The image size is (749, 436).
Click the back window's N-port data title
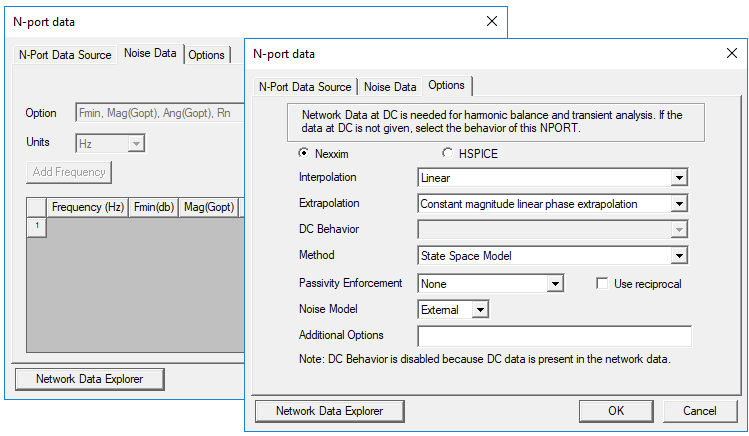(x=44, y=22)
